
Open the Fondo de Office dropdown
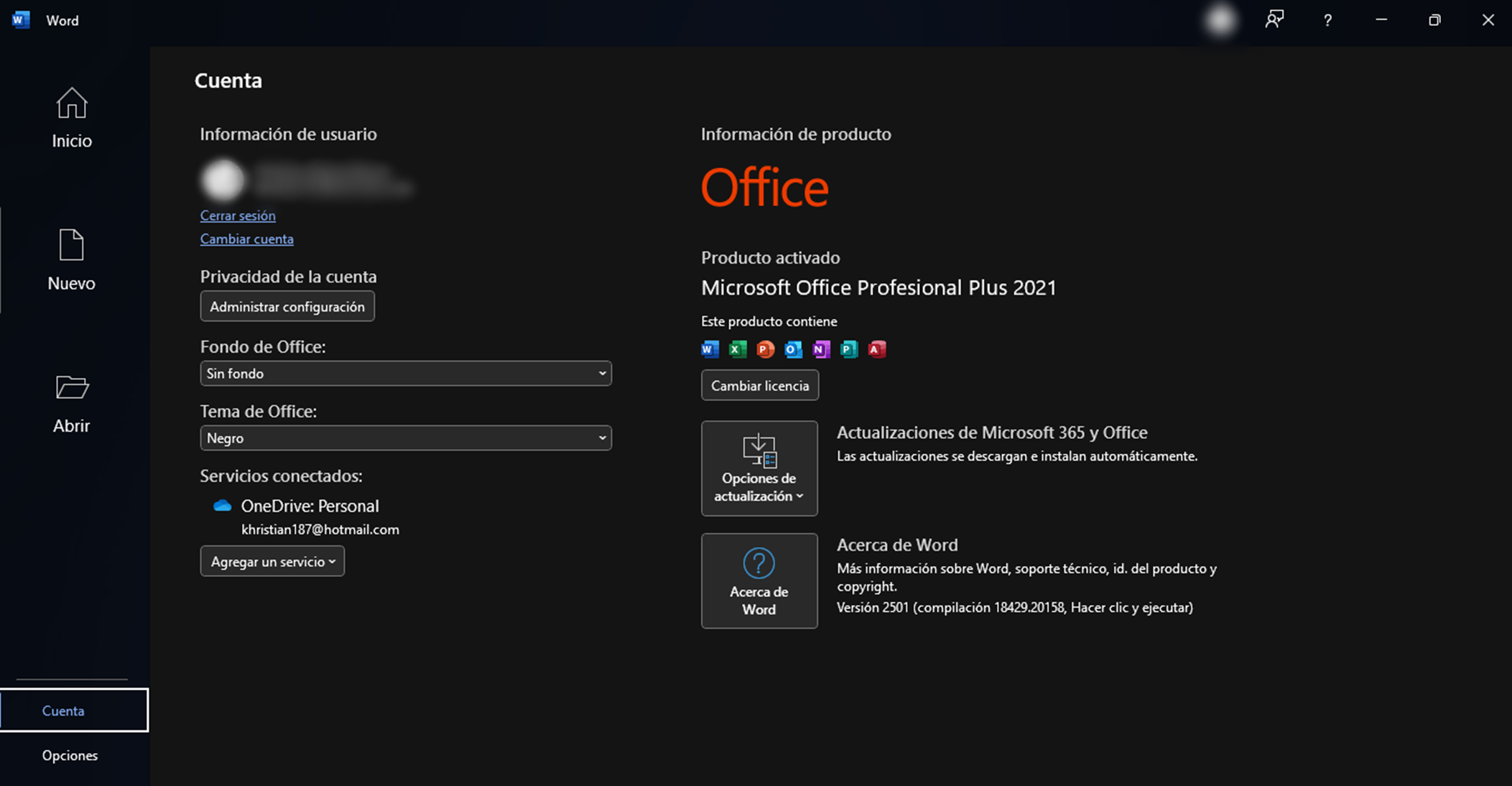pos(406,373)
